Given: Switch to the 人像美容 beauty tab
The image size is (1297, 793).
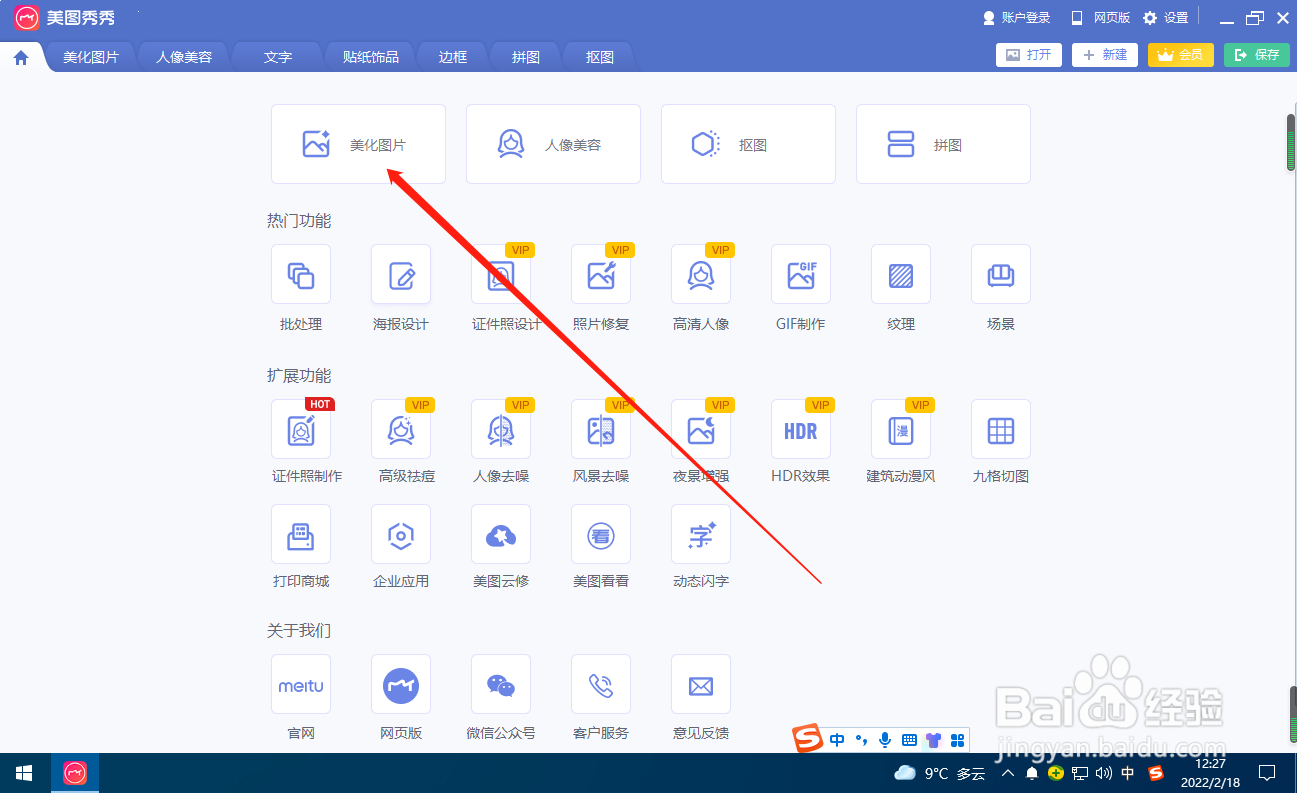Looking at the screenshot, I should tap(183, 57).
